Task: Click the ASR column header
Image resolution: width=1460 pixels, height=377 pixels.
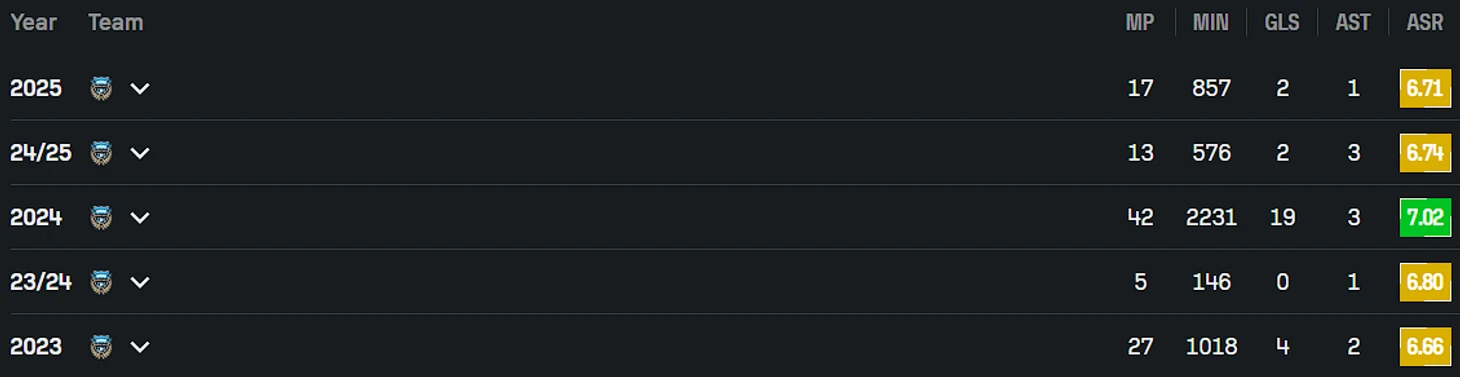Action: (x=1425, y=22)
